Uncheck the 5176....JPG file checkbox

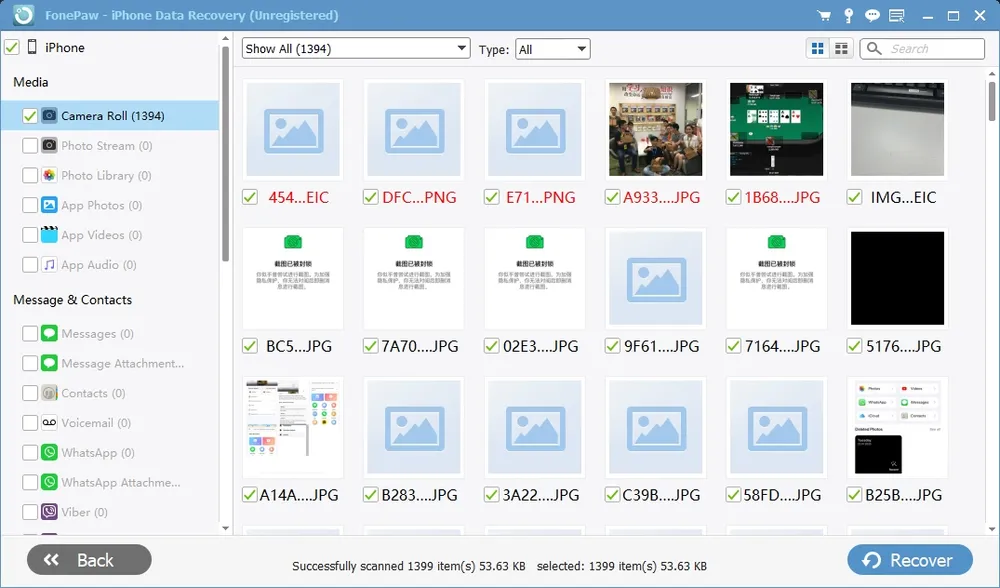coord(854,346)
